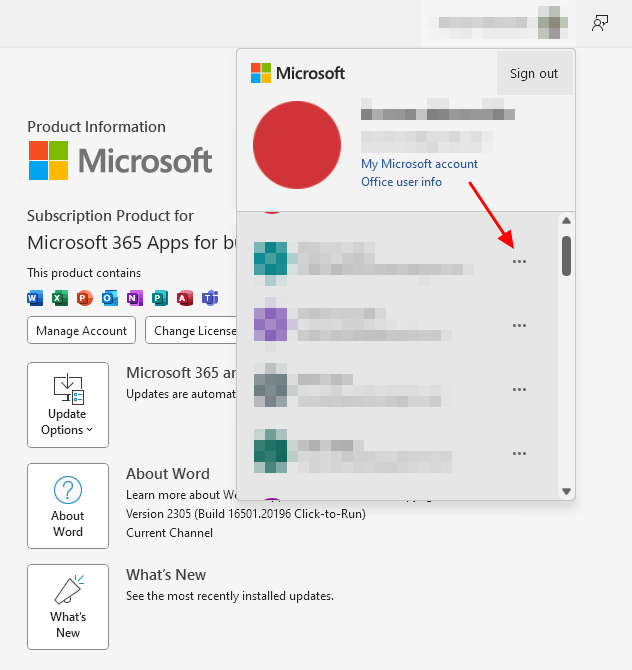The image size is (632, 670).
Task: Open more options for teal avatar account
Action: (x=519, y=262)
